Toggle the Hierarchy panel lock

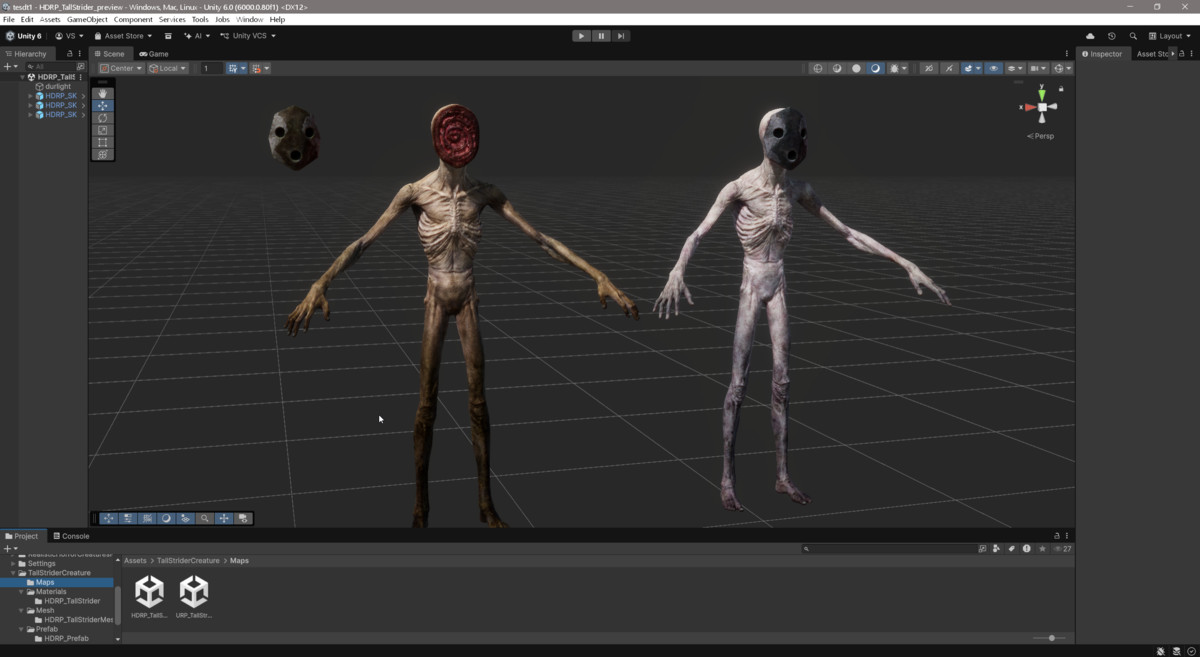[69, 54]
